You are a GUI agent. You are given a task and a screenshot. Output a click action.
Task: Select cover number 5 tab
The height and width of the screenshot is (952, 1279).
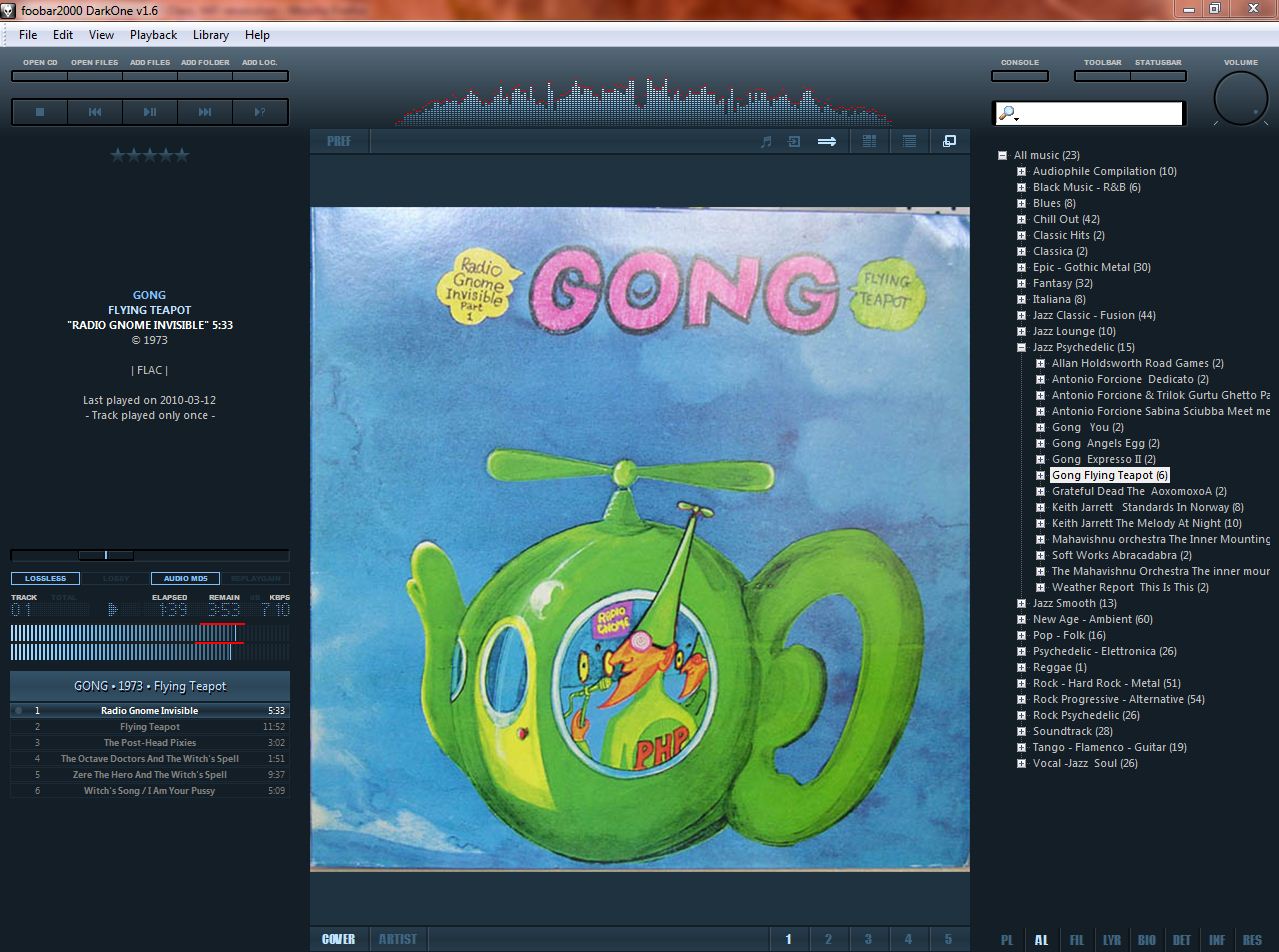948,939
